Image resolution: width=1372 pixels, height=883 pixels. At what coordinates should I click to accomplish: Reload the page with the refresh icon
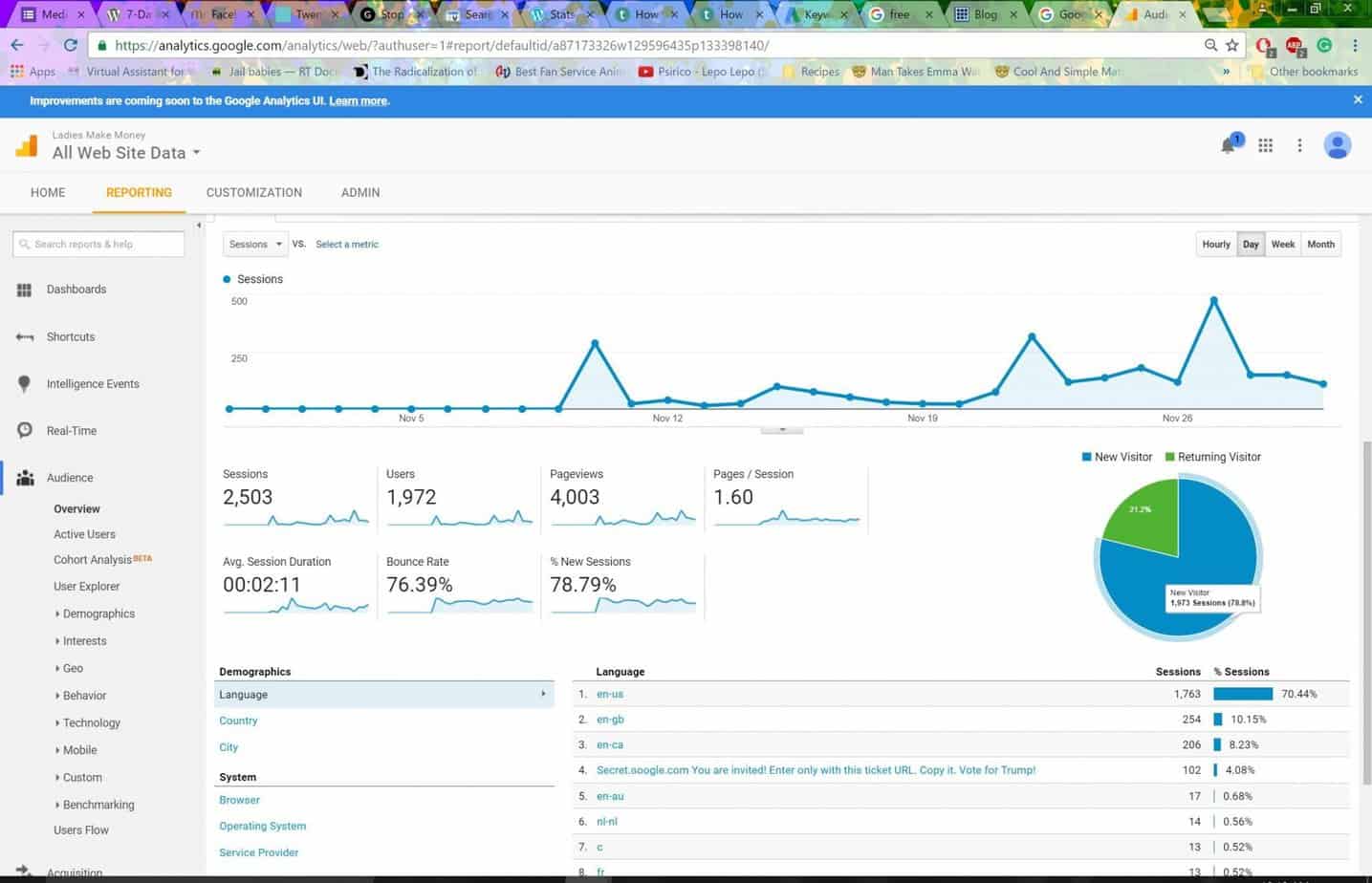pyautogui.click(x=71, y=45)
